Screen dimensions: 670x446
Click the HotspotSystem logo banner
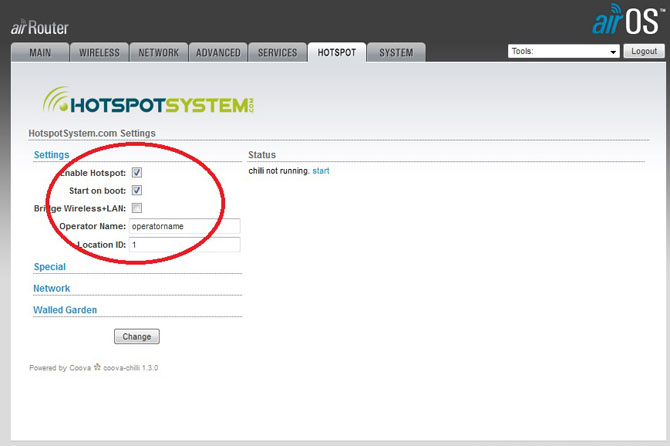(148, 100)
